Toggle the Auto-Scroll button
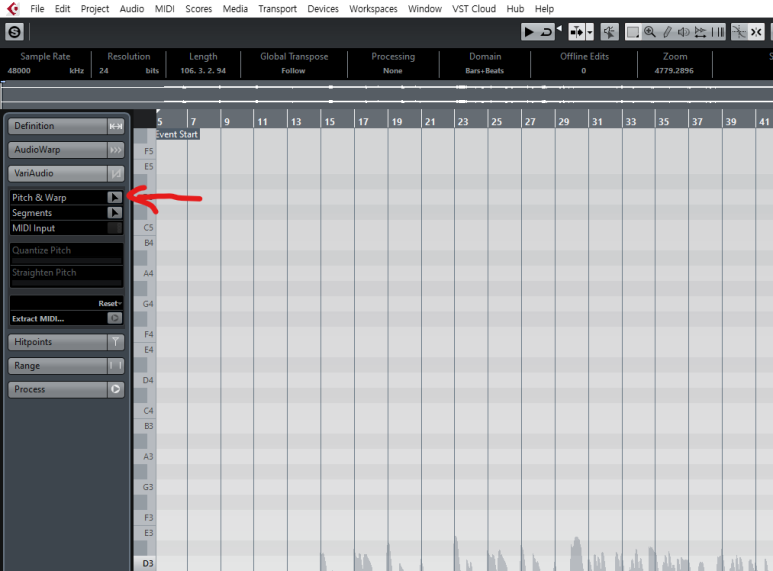773x571 pixels. click(x=576, y=32)
